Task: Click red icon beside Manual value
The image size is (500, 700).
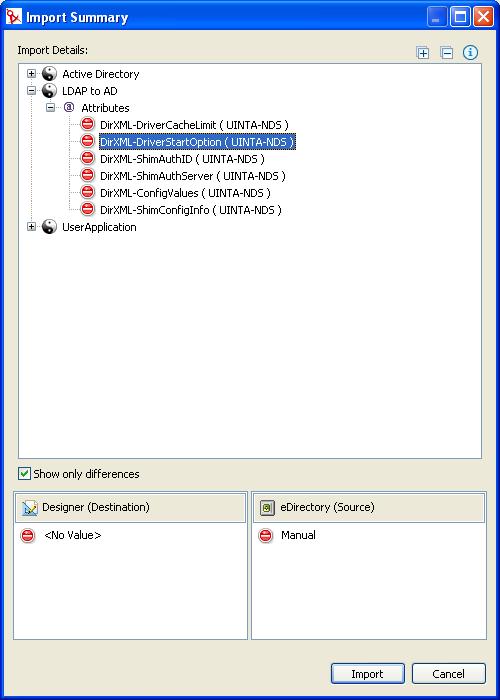Action: (x=266, y=535)
